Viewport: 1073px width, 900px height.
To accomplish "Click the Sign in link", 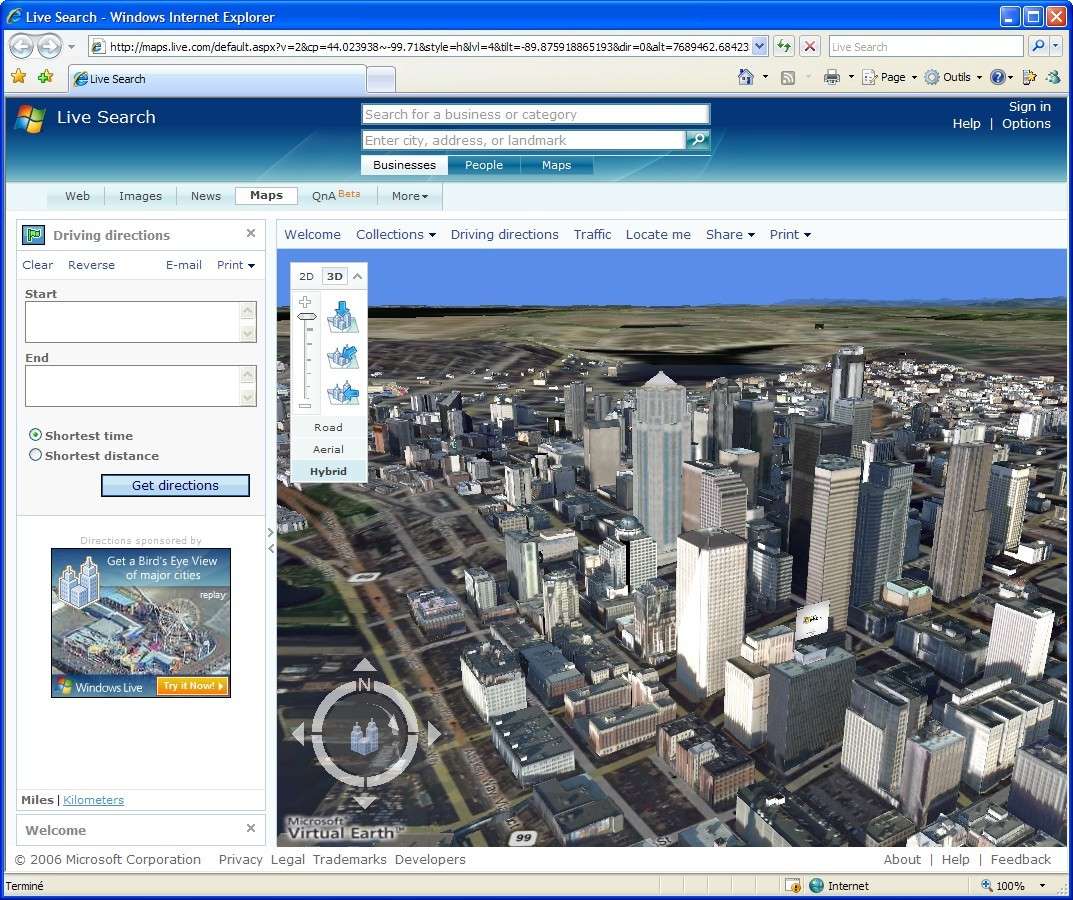I will tap(1029, 107).
